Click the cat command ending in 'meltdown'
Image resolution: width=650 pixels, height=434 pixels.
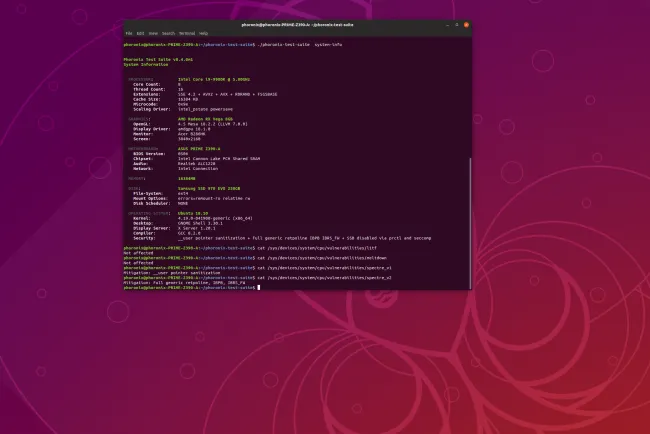pos(322,258)
